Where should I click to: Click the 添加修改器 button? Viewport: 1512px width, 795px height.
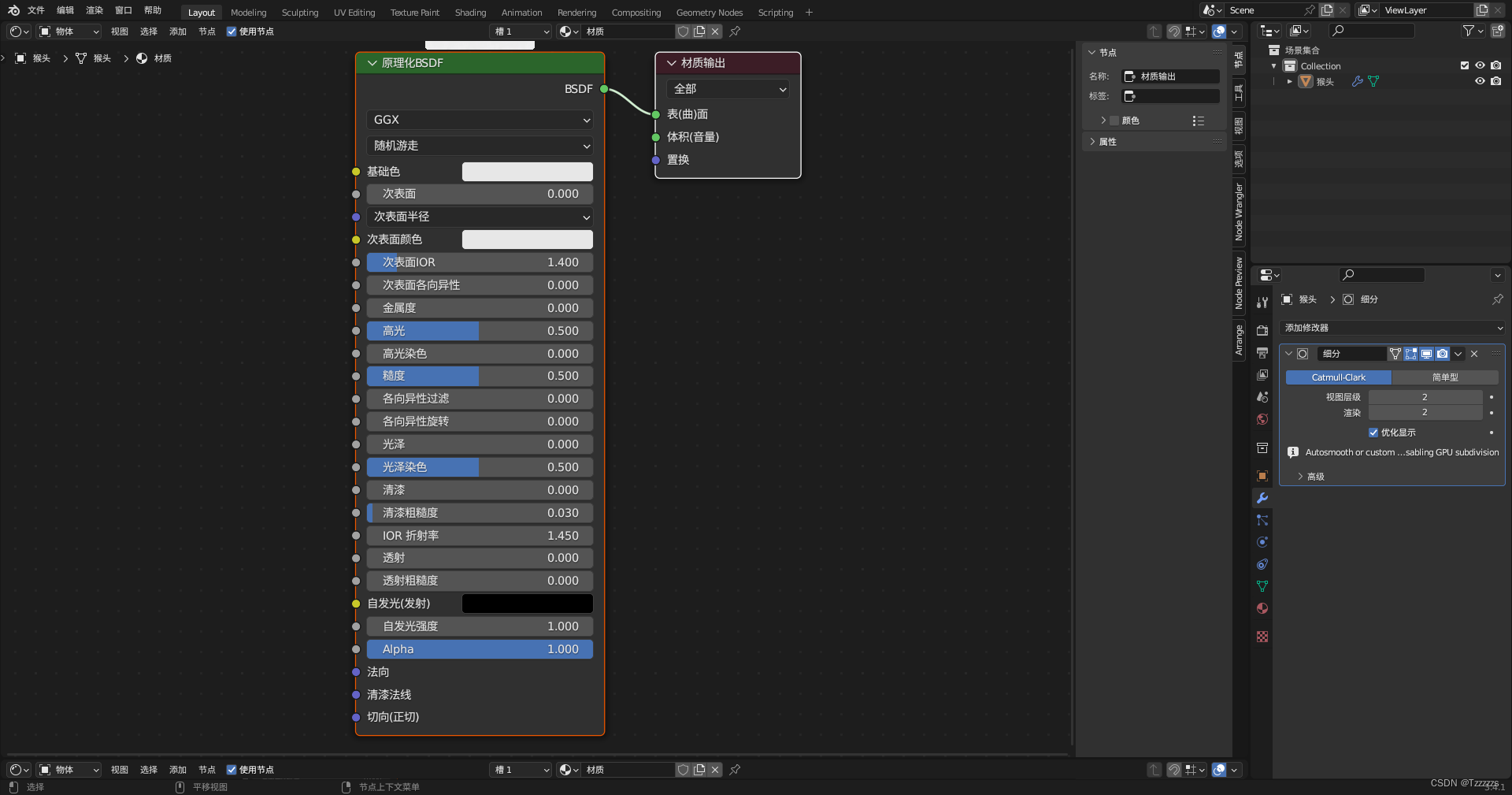[1392, 328]
